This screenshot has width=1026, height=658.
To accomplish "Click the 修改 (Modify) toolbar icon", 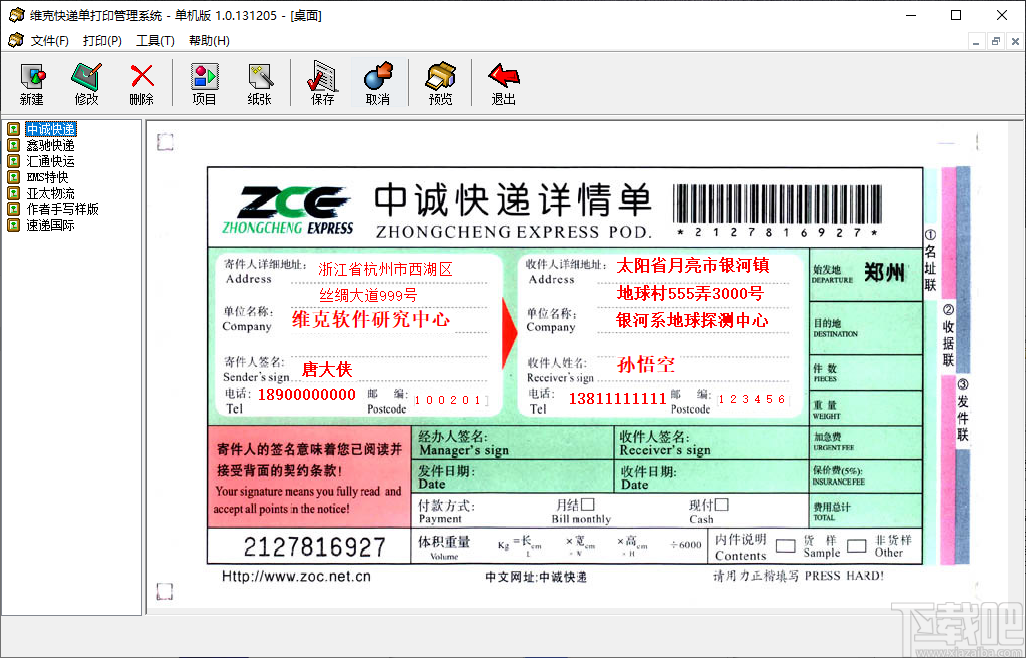I will click(86, 82).
